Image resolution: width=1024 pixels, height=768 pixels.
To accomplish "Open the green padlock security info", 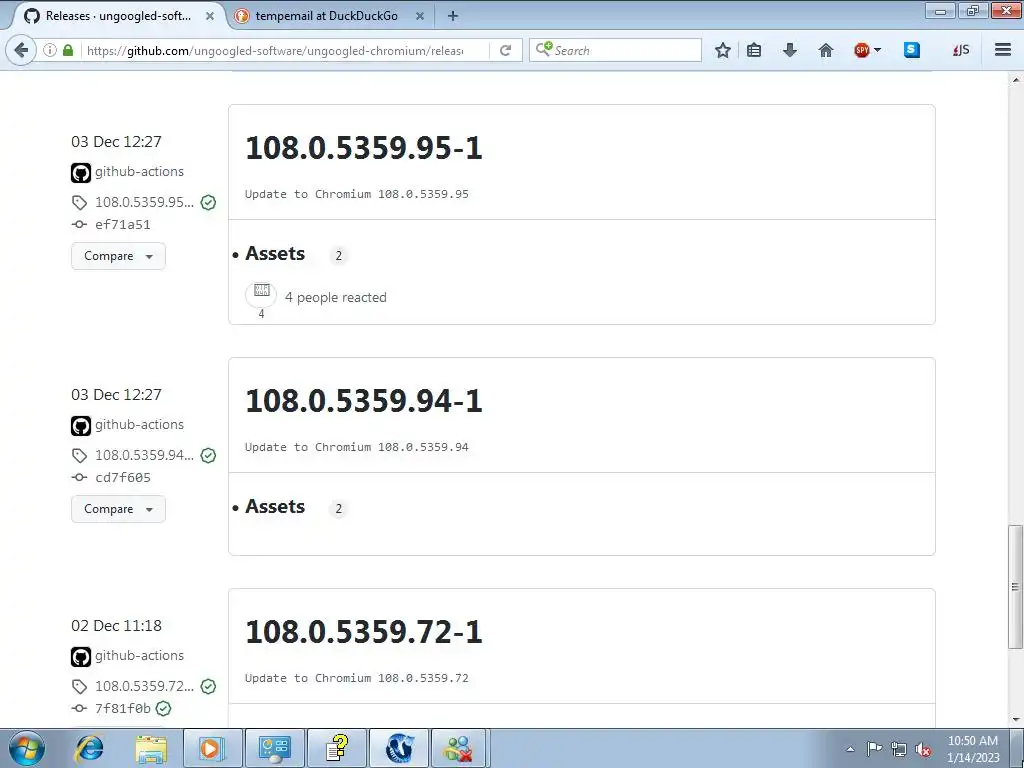I will [68, 50].
